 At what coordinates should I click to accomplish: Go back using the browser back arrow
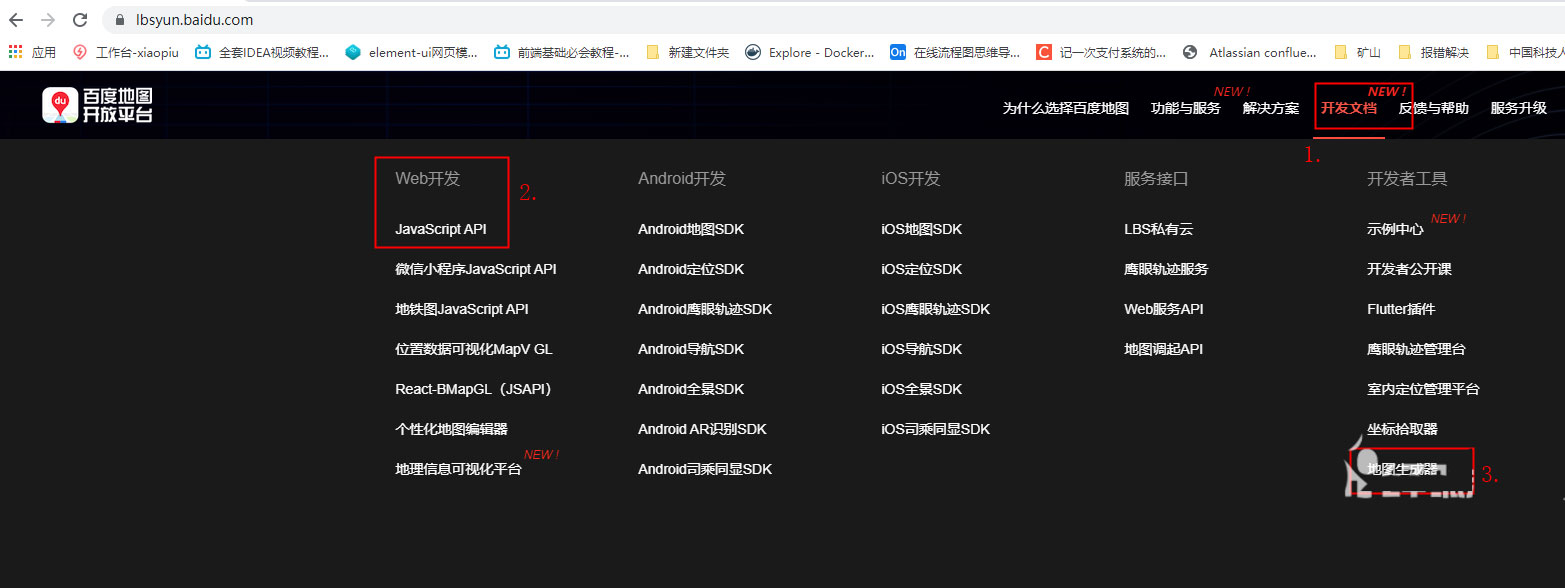tap(16, 20)
